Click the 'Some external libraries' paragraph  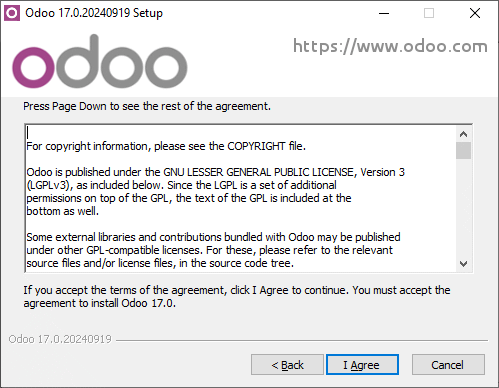pos(213,250)
